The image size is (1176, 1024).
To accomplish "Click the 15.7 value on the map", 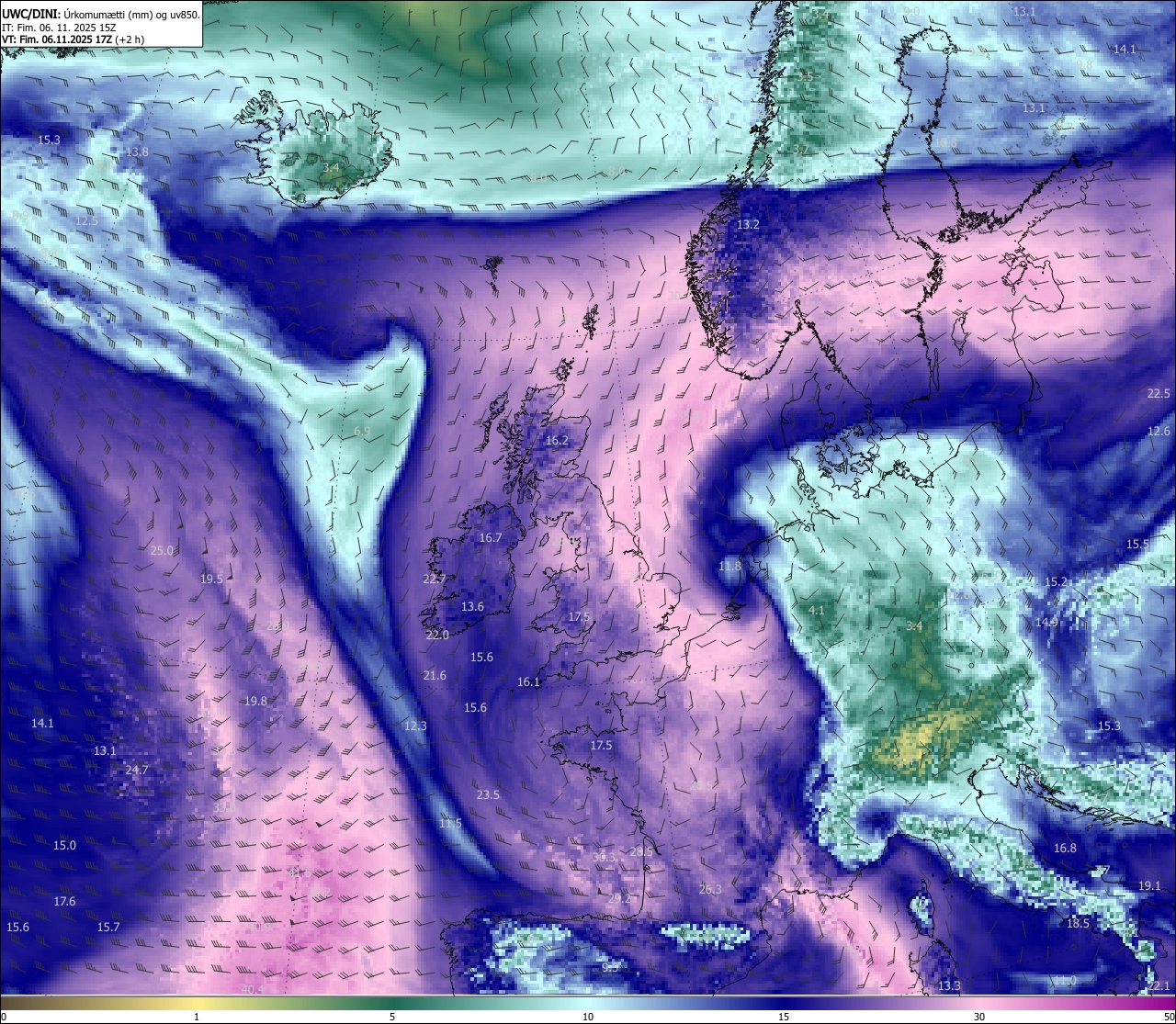I will (108, 928).
